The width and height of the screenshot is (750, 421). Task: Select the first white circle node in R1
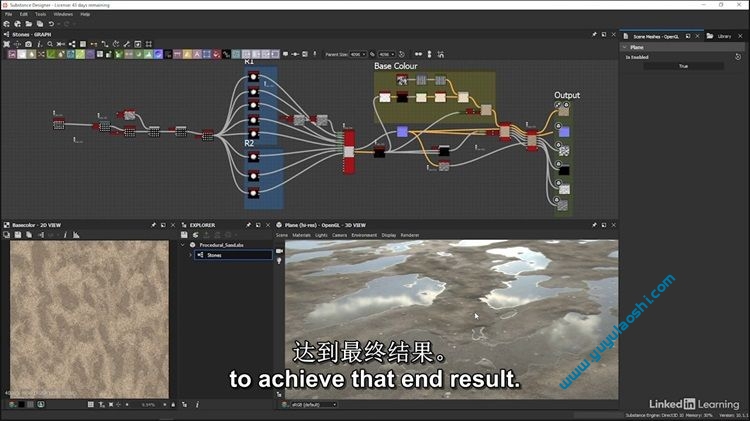point(254,77)
